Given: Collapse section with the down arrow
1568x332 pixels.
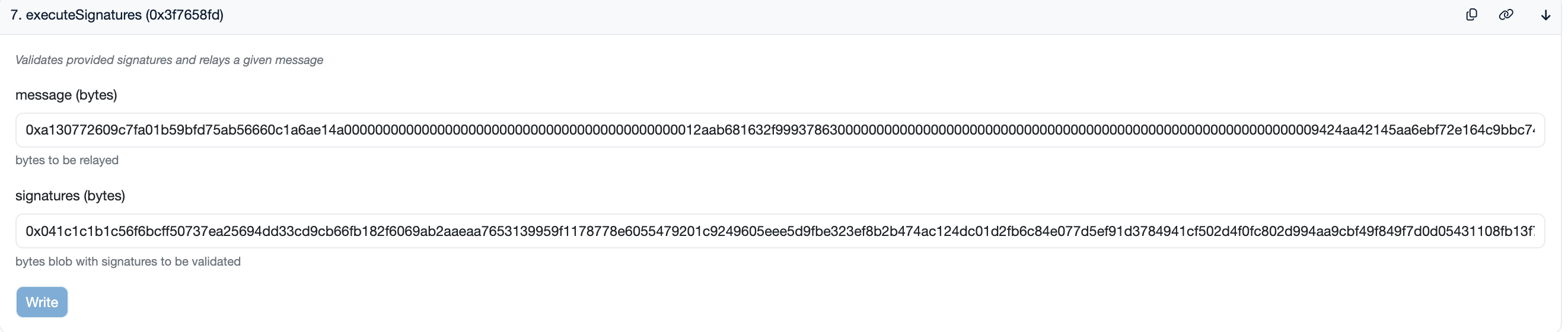Looking at the screenshot, I should 1545,15.
